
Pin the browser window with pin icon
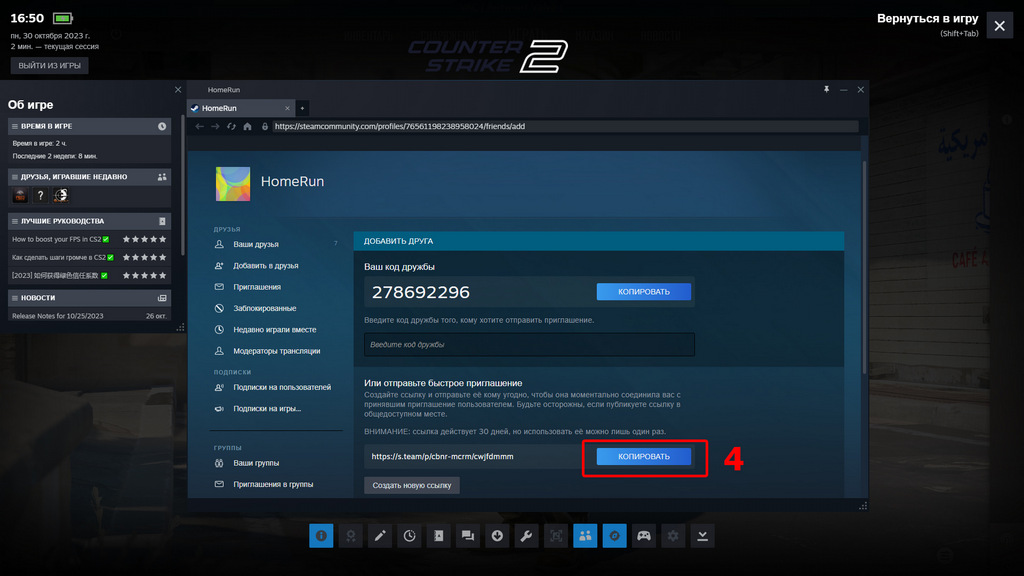[826, 90]
